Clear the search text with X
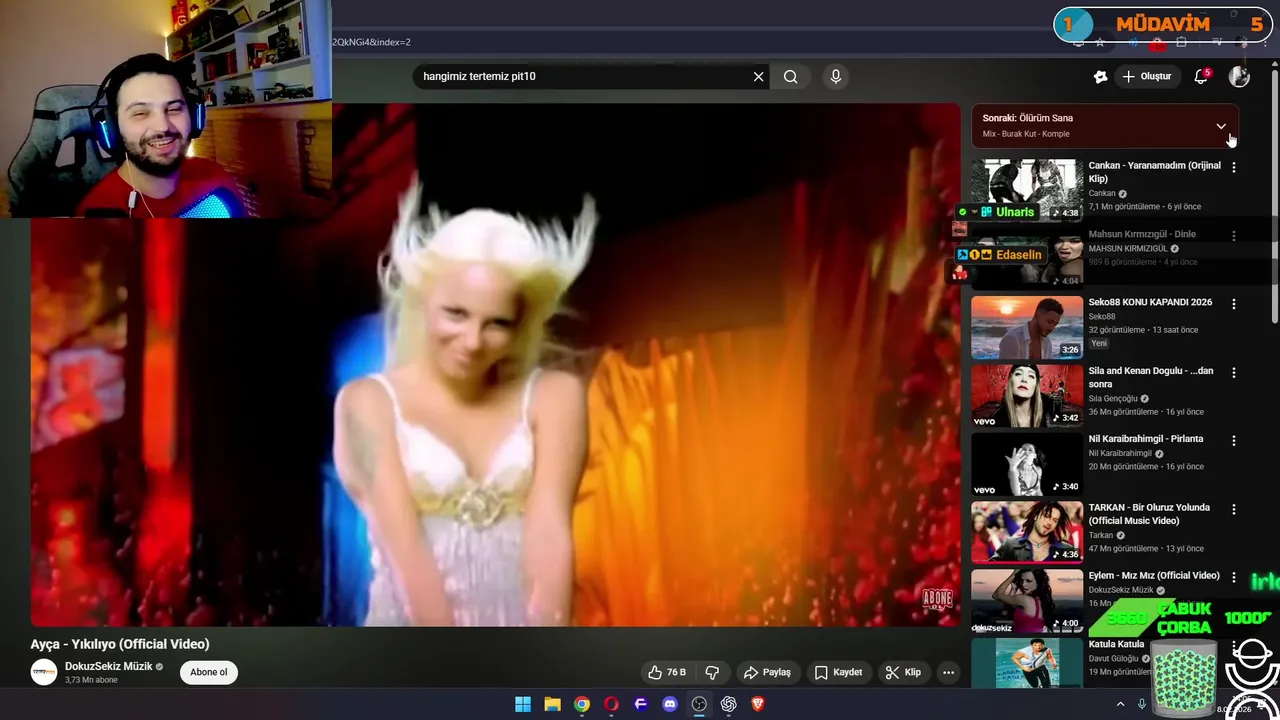This screenshot has height=720, width=1280. [x=758, y=76]
